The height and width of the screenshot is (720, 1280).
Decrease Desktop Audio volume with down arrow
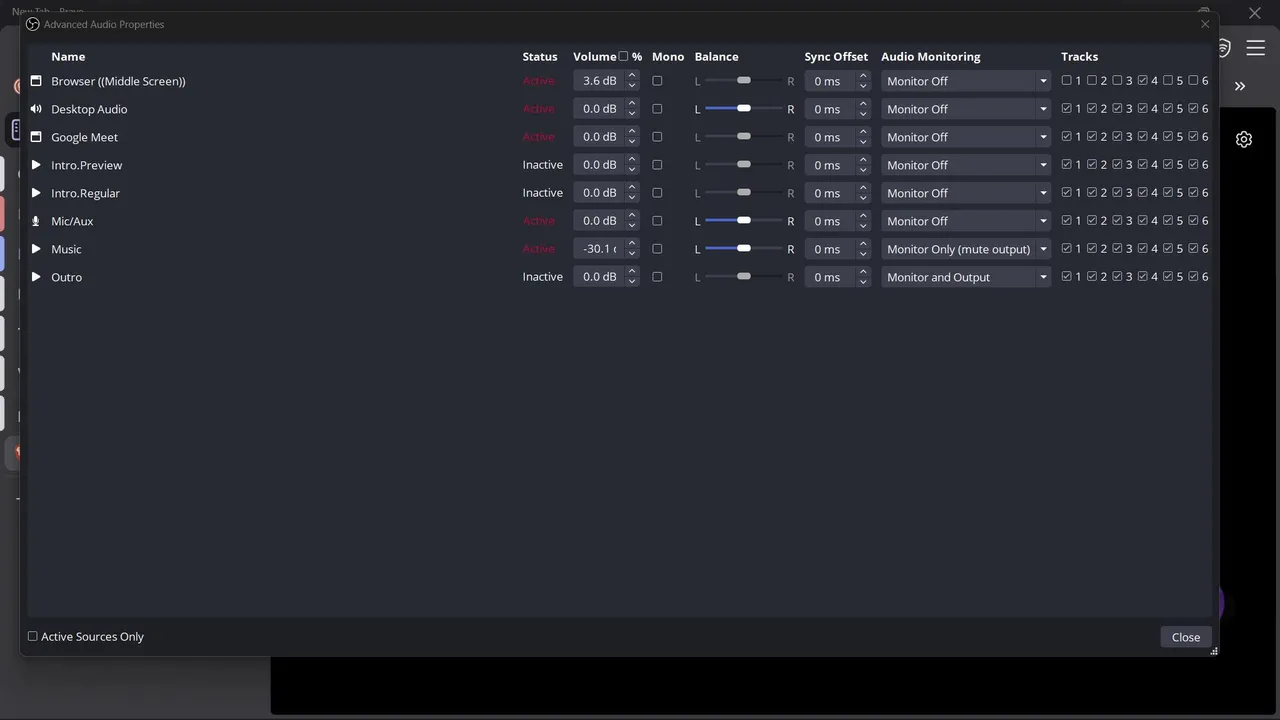tap(632, 114)
